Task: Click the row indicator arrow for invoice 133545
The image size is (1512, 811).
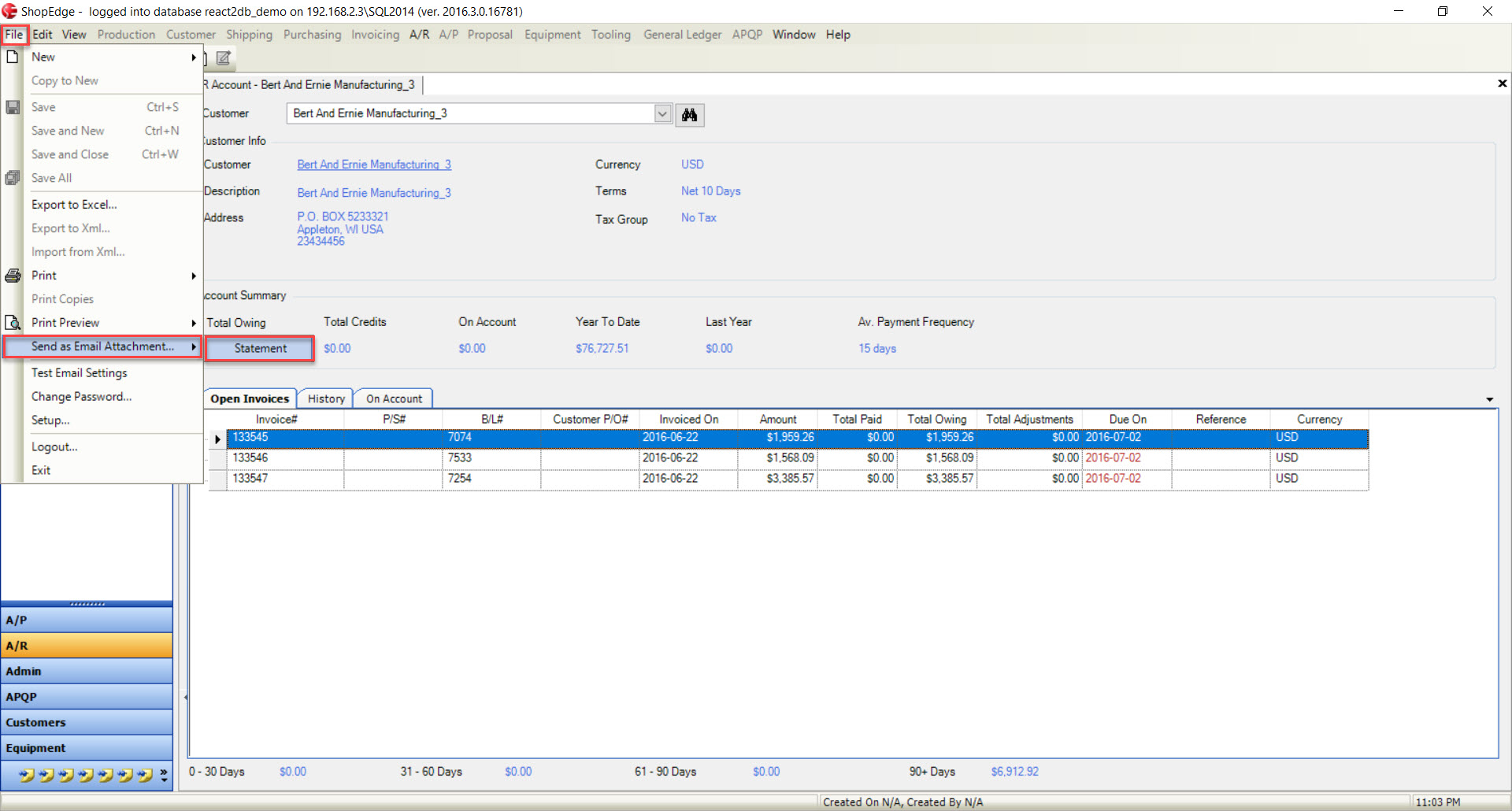Action: click(x=217, y=439)
